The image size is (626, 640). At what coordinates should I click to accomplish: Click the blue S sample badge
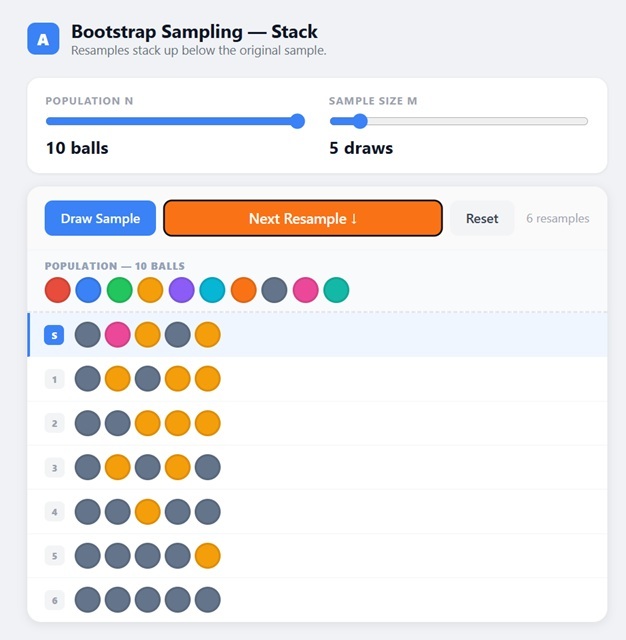click(x=54, y=335)
